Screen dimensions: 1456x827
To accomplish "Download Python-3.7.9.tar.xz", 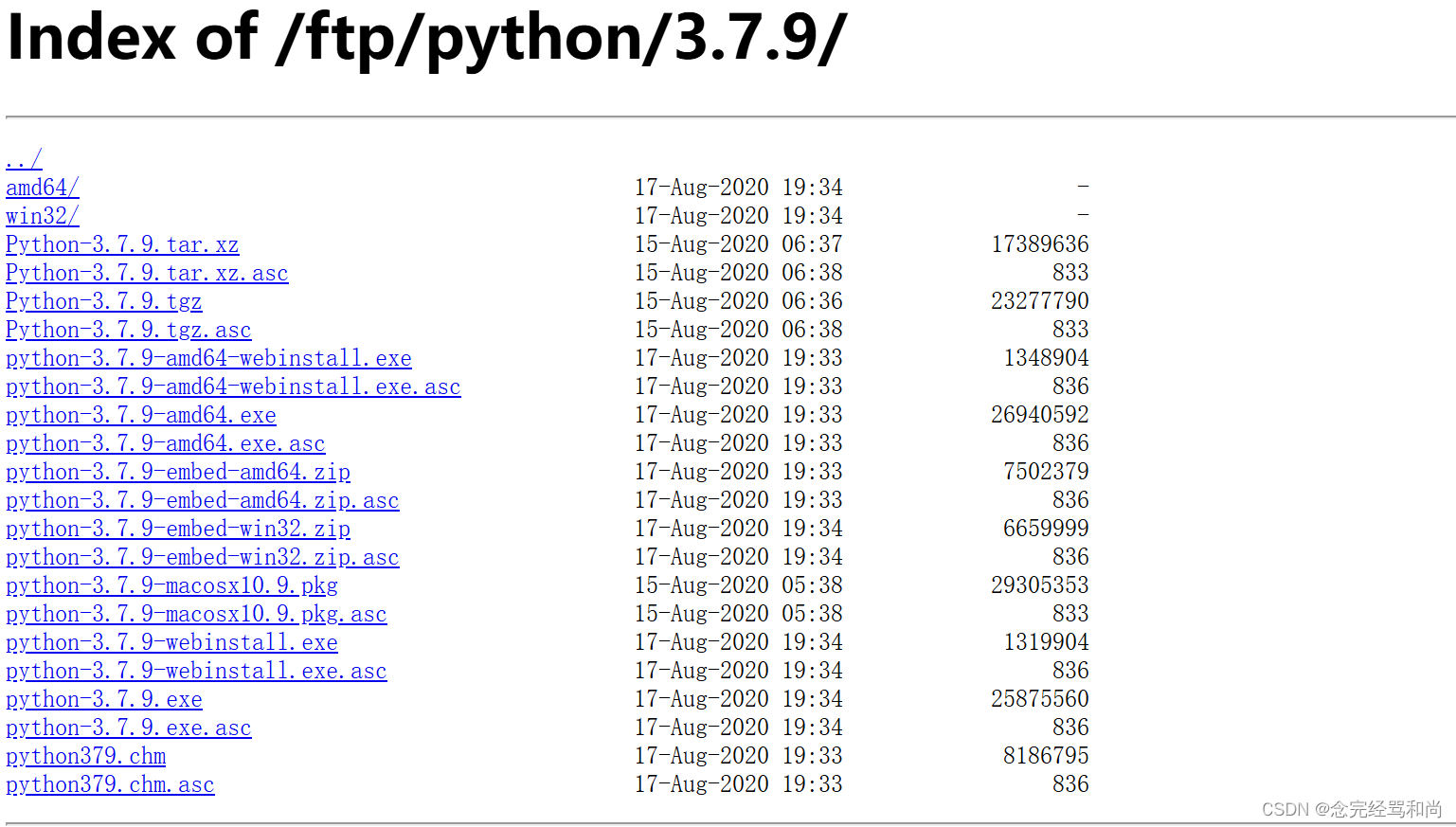I will 122,244.
